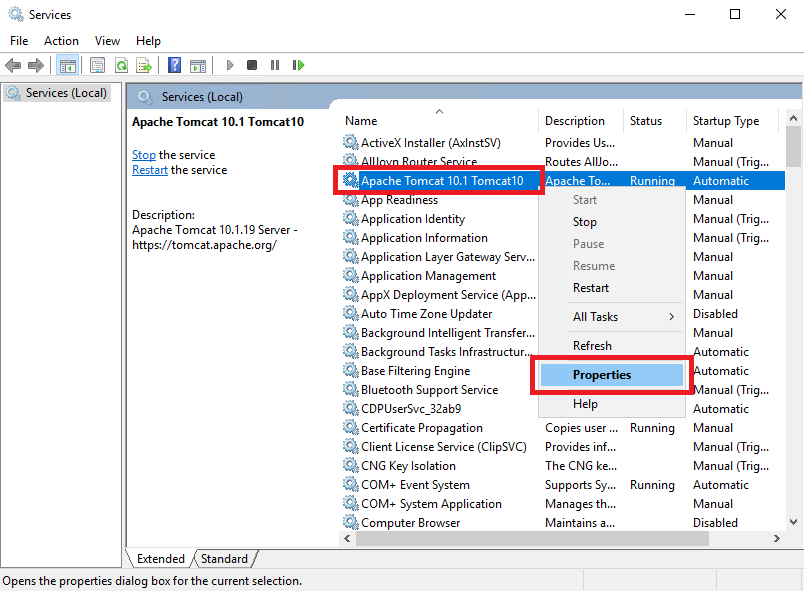Switch to the Standard tab

(x=224, y=559)
